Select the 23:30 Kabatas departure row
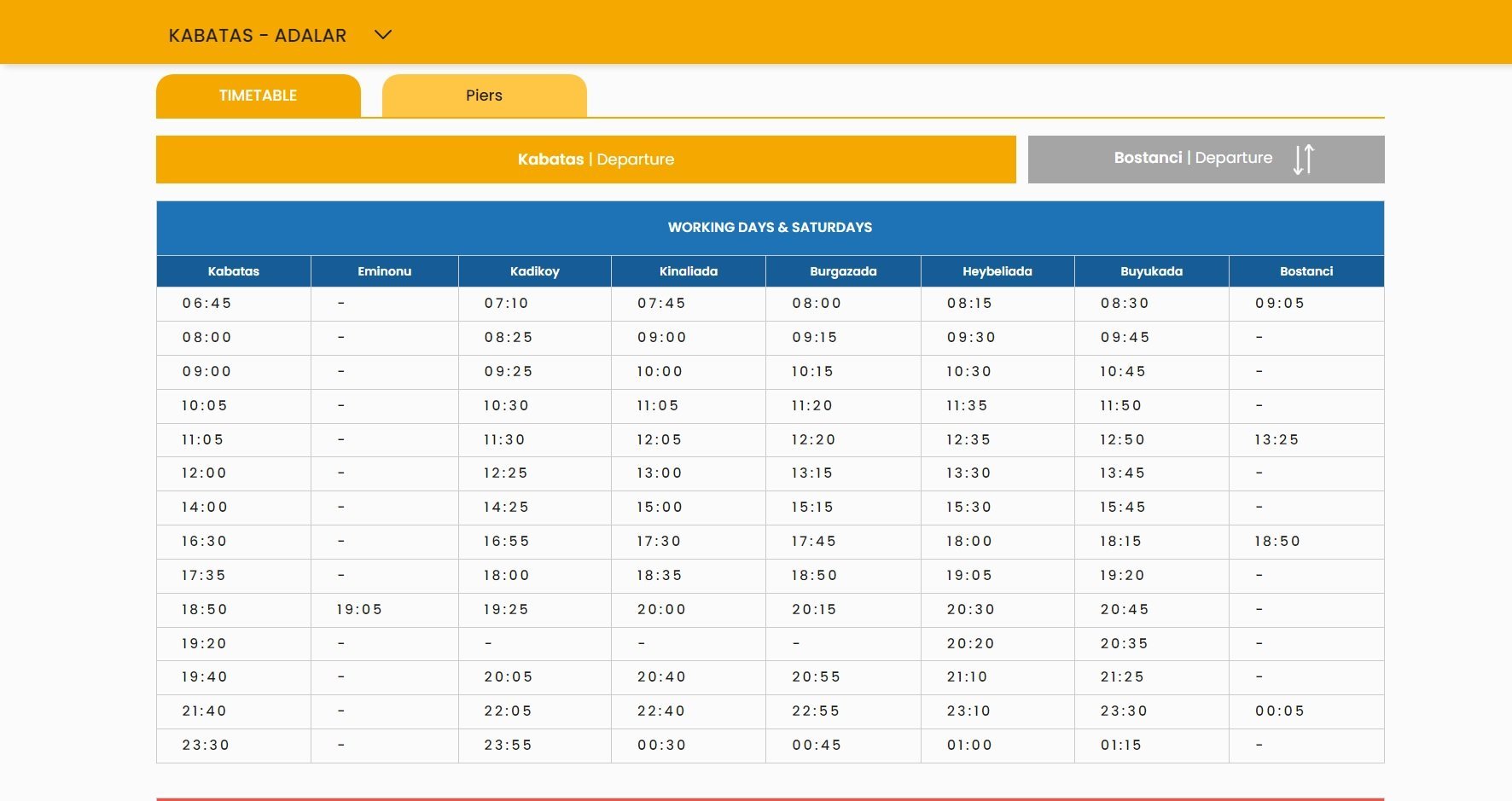The image size is (1512, 801). 206,746
